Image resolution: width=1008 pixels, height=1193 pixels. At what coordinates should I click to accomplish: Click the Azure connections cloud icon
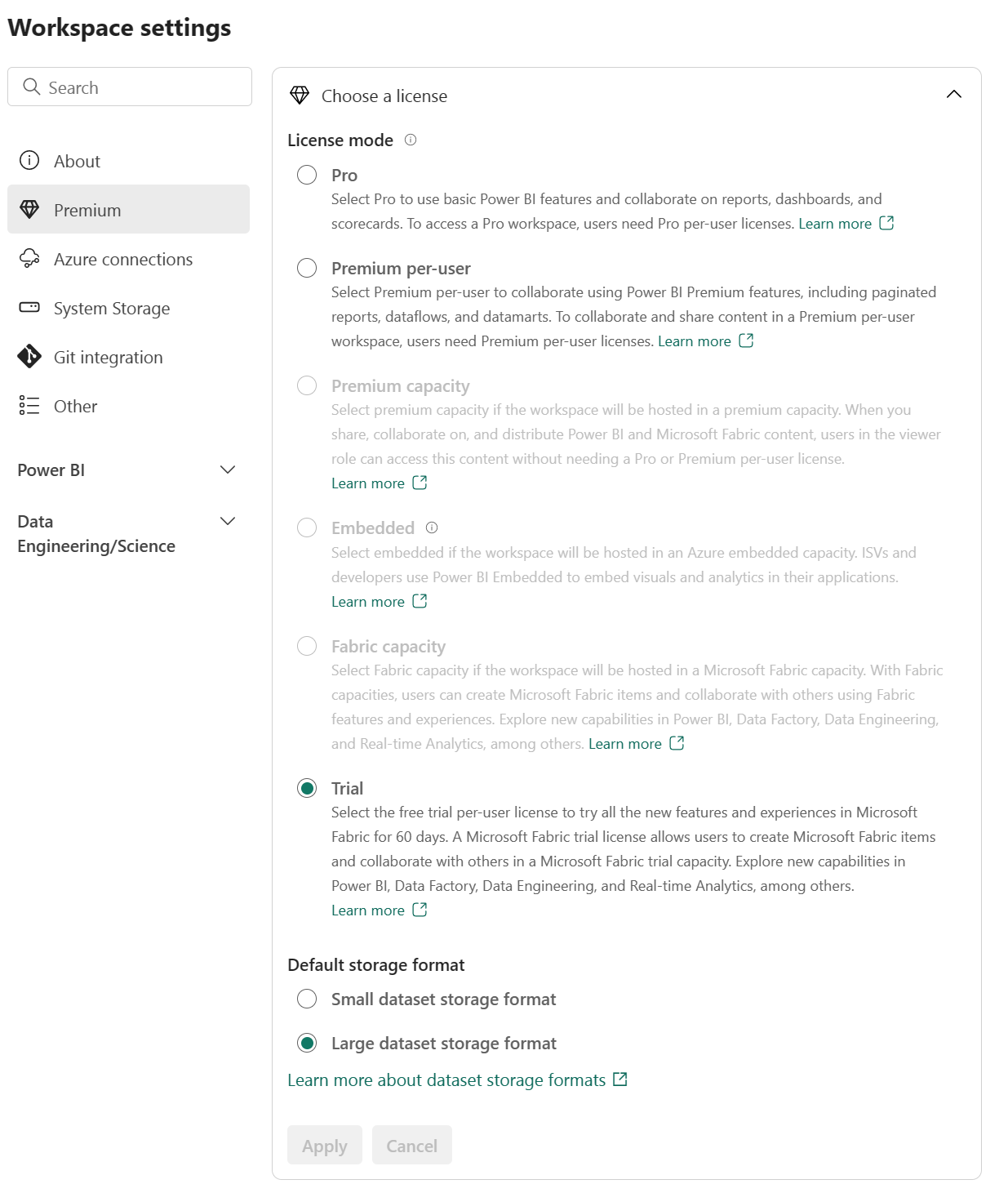29,258
